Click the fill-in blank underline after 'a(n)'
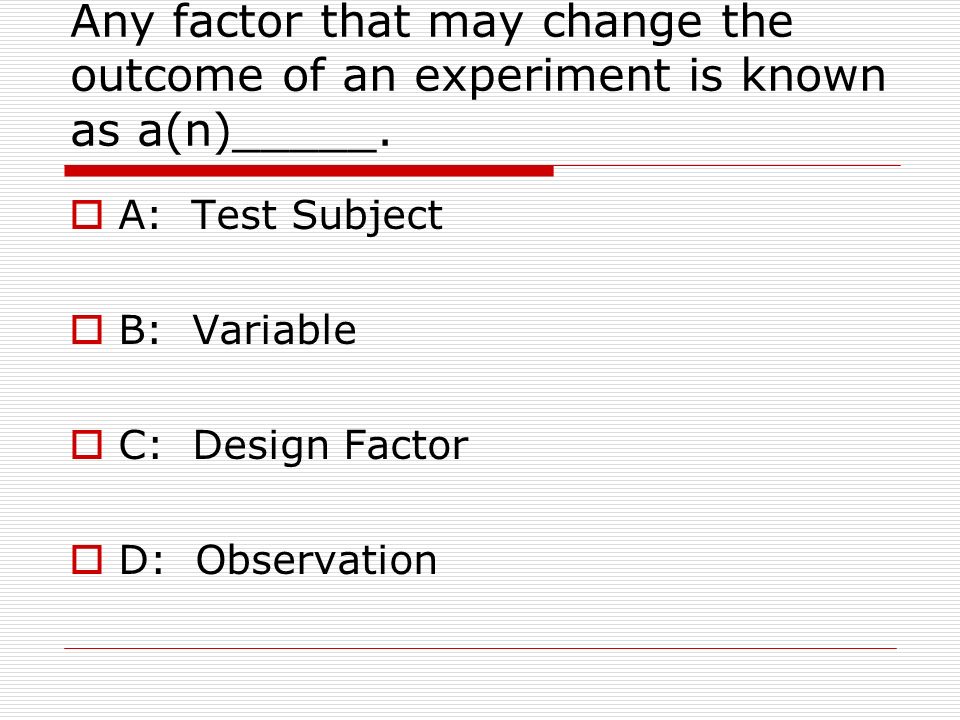Image resolution: width=960 pixels, height=720 pixels. (304, 149)
